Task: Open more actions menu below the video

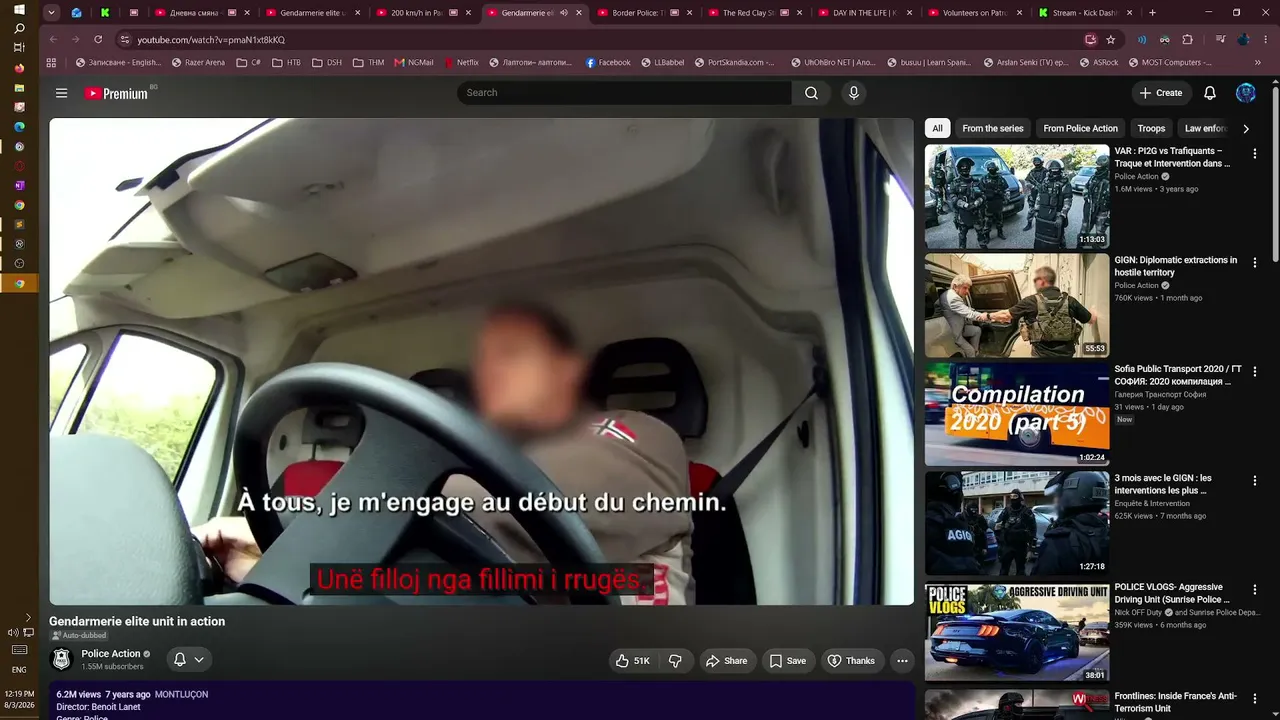Action: [902, 661]
